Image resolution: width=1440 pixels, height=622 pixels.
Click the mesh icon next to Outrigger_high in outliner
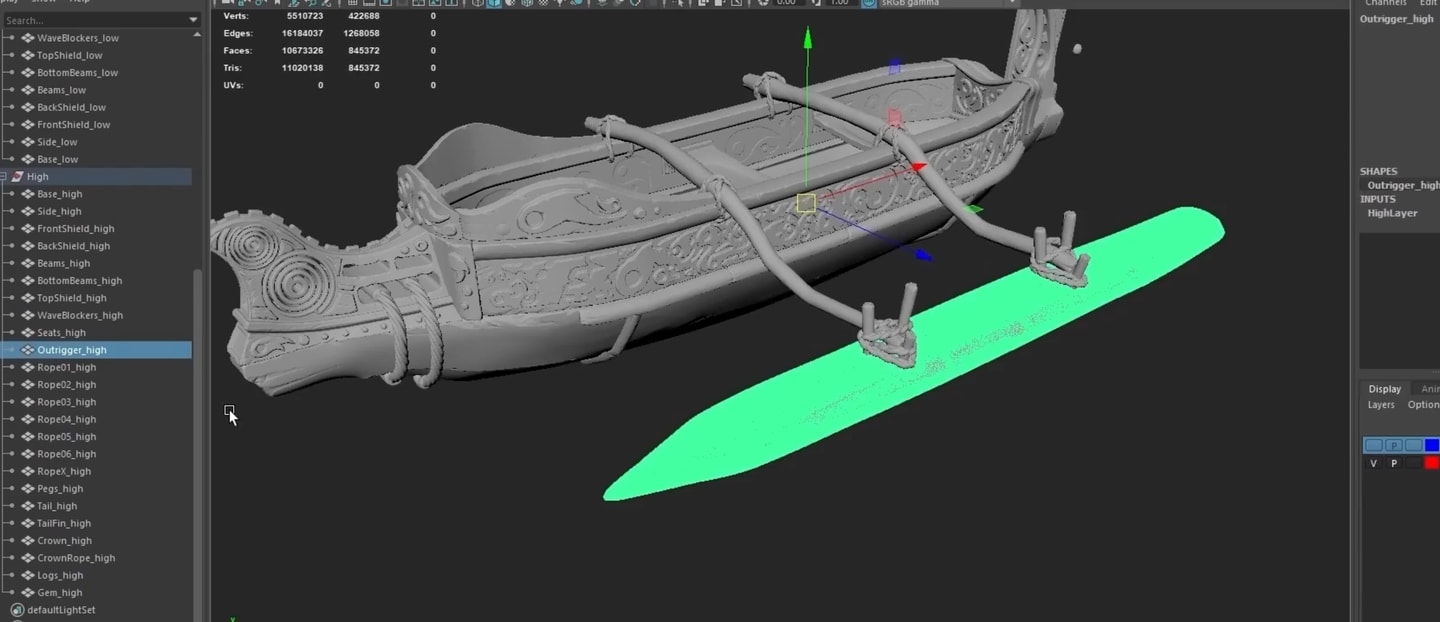(28, 350)
